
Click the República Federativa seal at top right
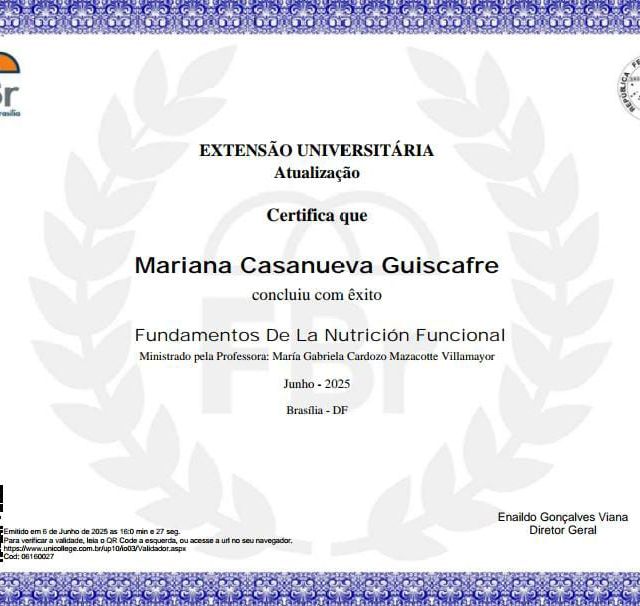coord(629,88)
